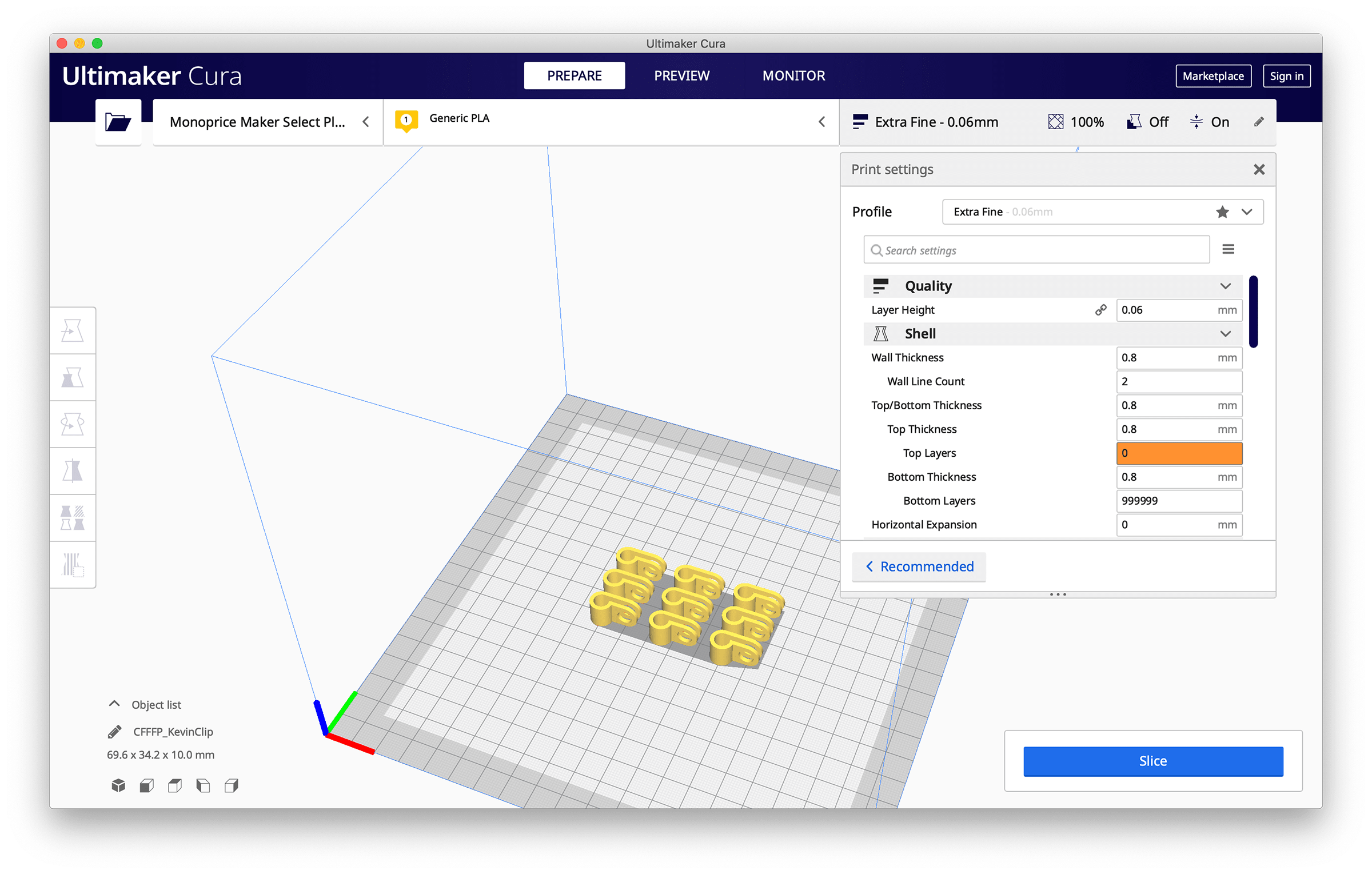The image size is (1372, 874).
Task: Select the Mirror tool in left toolbar
Action: coord(73,471)
